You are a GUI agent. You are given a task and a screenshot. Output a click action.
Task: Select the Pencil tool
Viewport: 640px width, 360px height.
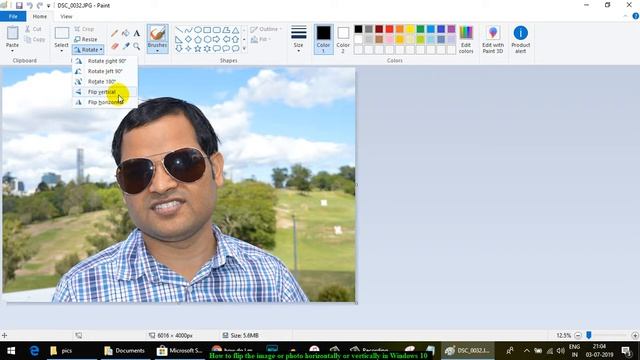[x=115, y=33]
